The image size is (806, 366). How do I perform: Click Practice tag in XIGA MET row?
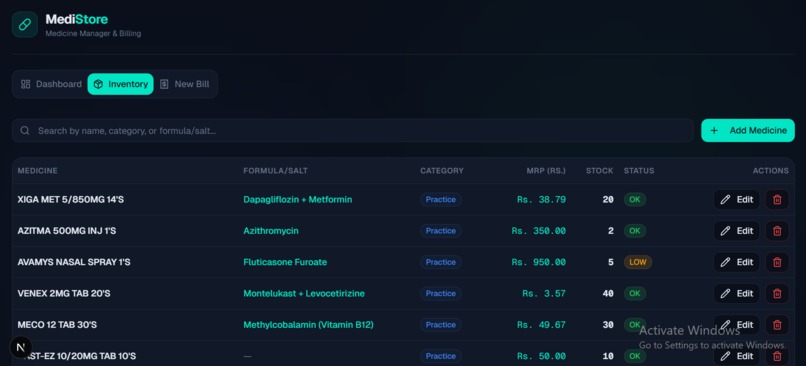[x=441, y=199]
